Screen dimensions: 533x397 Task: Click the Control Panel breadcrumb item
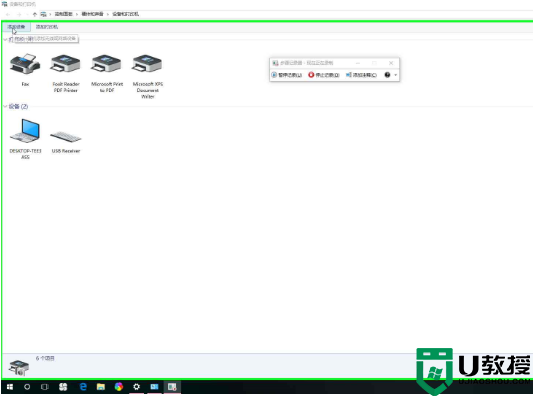(64, 14)
